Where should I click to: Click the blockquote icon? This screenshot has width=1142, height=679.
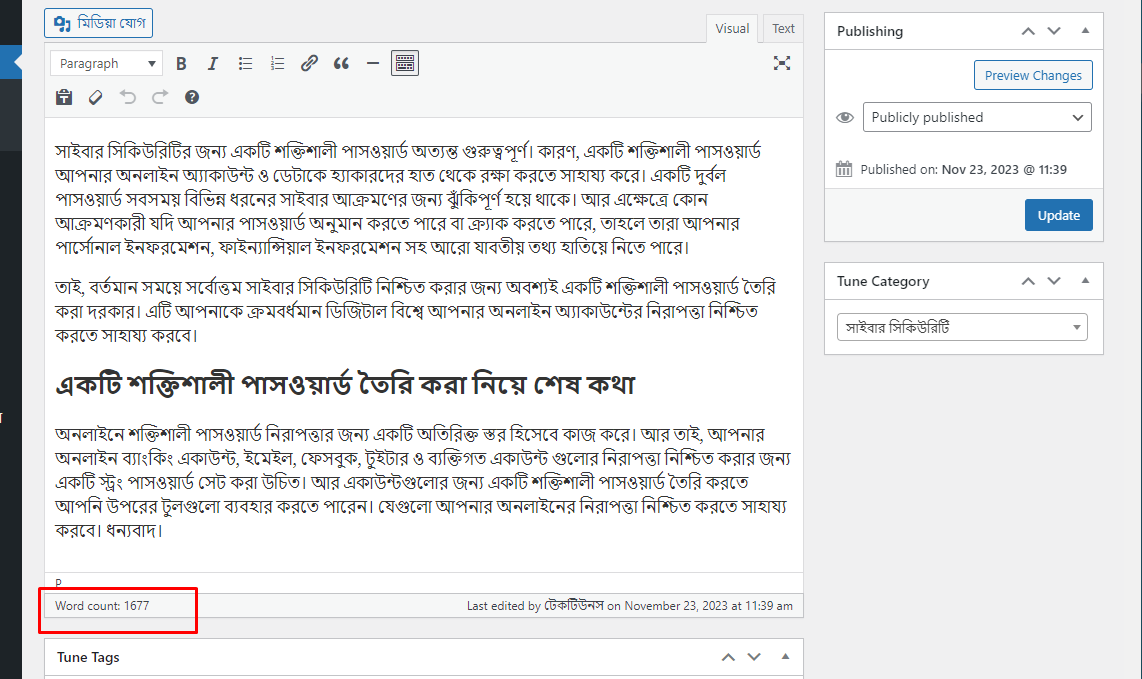click(341, 63)
